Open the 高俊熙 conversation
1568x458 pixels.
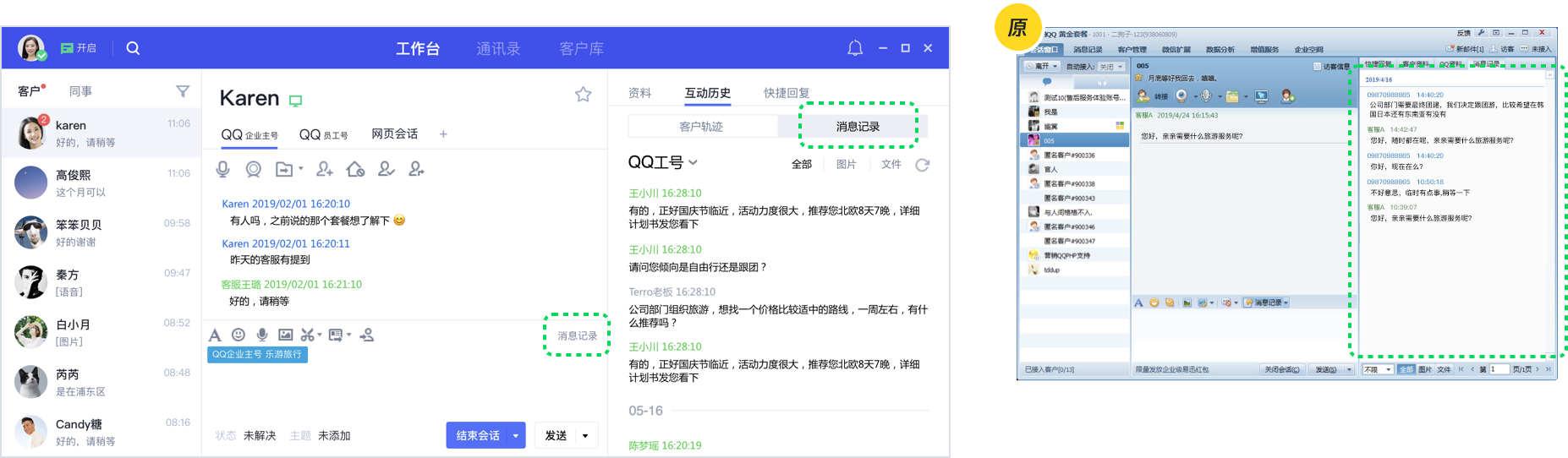tap(101, 183)
